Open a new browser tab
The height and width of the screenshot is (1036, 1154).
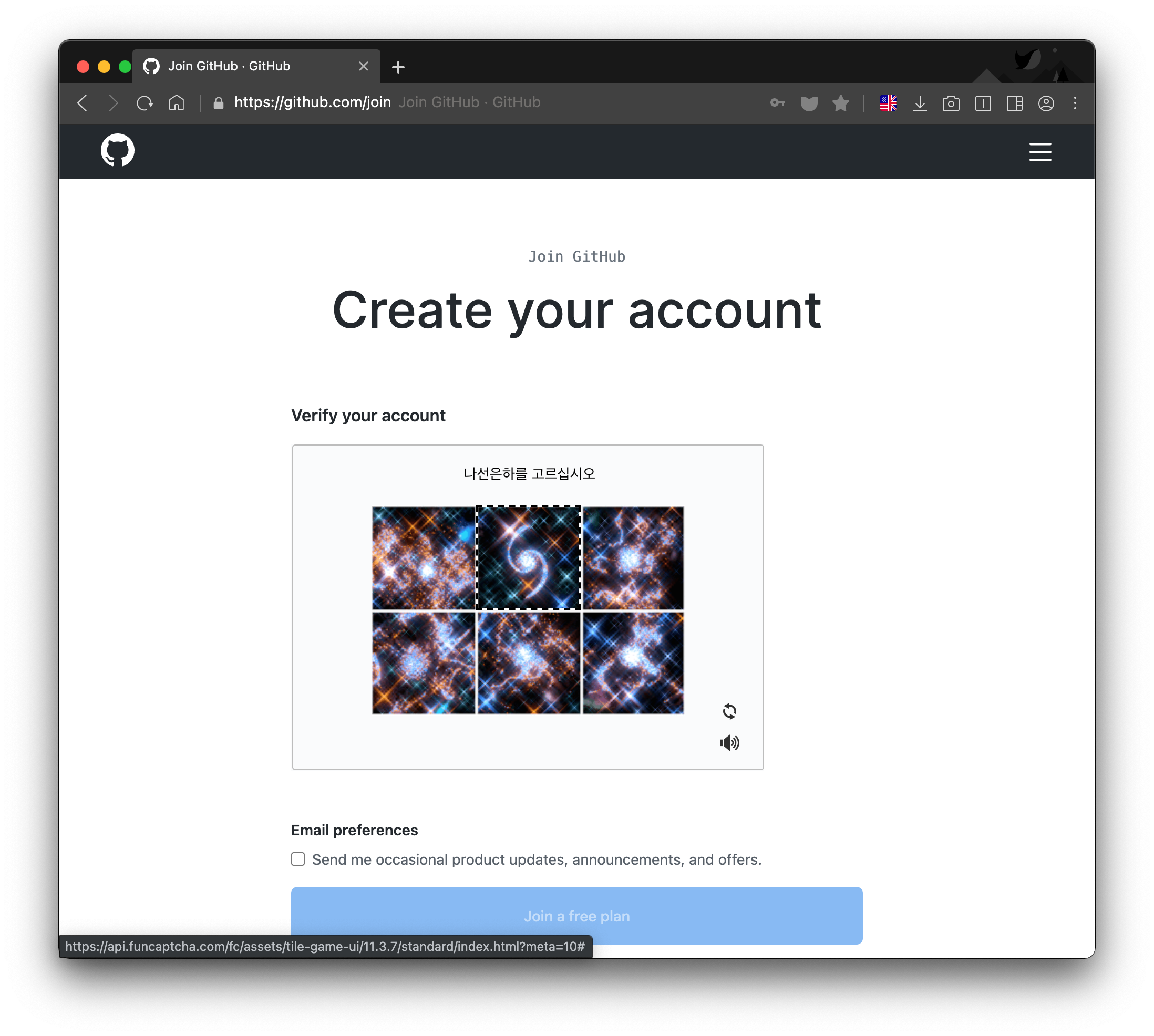tap(398, 67)
